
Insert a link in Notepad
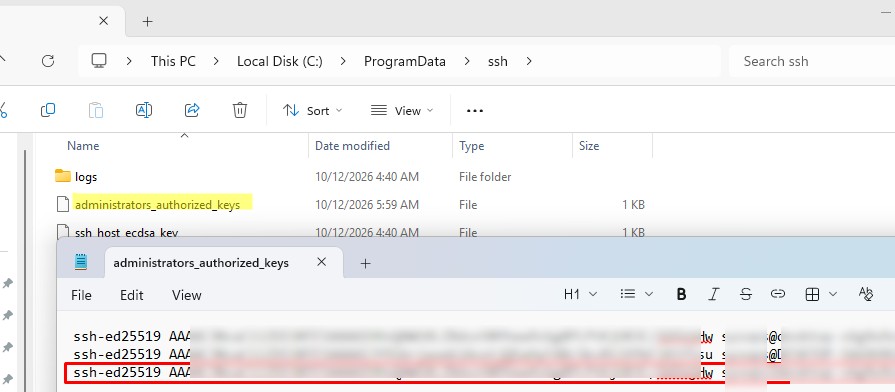coord(777,294)
